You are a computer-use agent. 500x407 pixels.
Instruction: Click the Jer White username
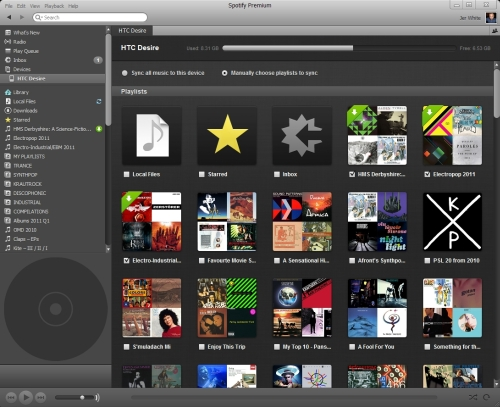click(x=470, y=18)
